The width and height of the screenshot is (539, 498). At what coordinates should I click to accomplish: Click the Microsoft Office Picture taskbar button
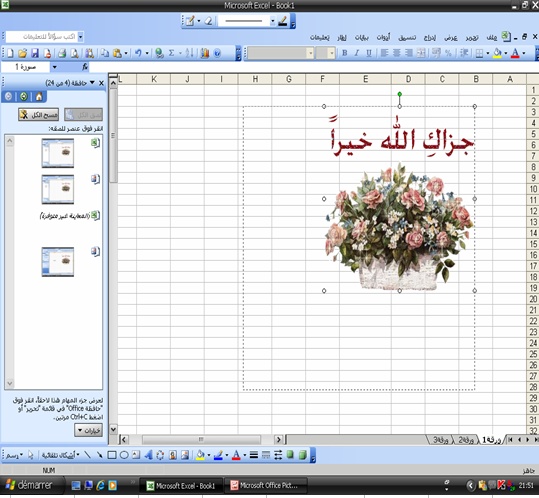click(x=265, y=485)
